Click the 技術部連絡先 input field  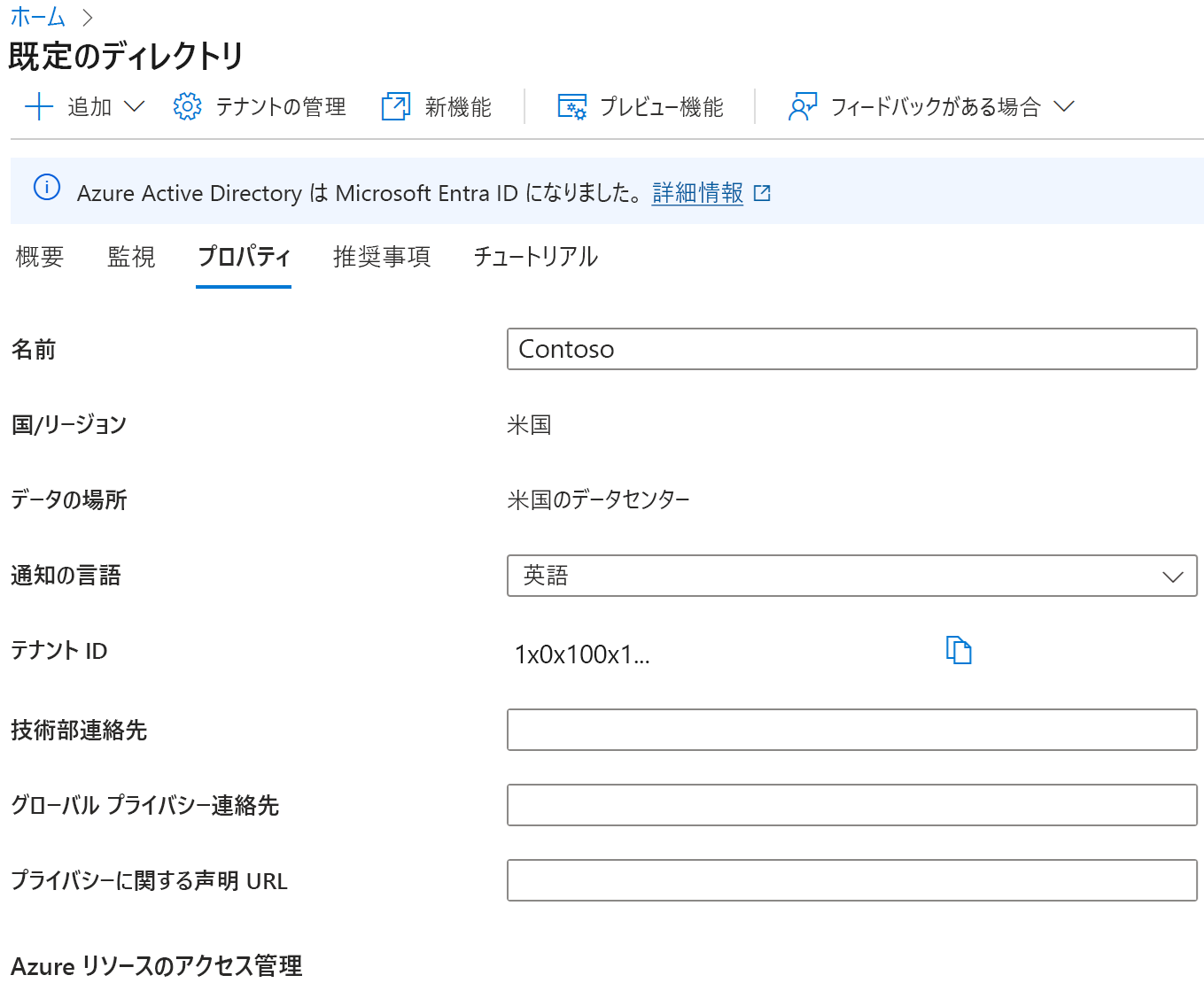[851, 730]
